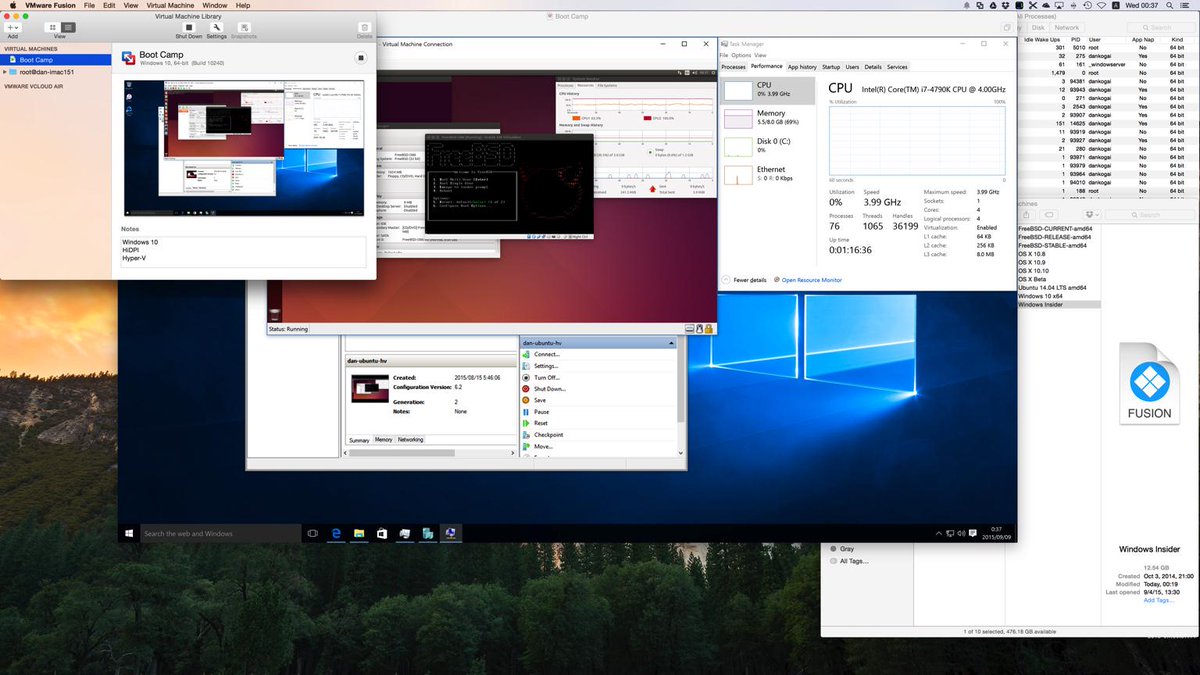Click Add Tags... in preview pane
Image resolution: width=1200 pixels, height=675 pixels.
(x=1161, y=600)
